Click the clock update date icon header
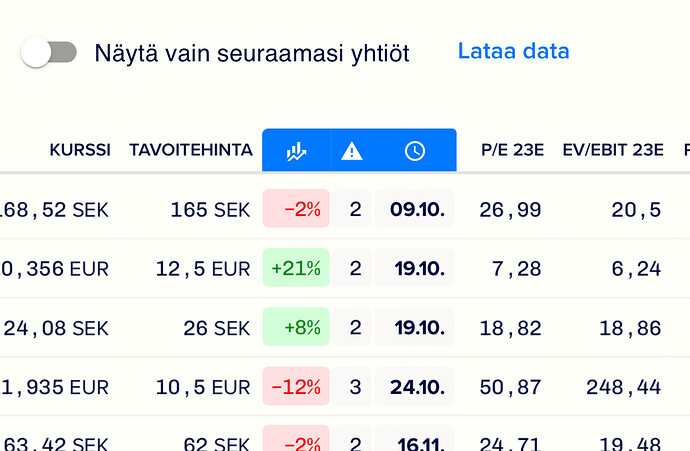Viewport: 690px width, 451px height. [415, 151]
